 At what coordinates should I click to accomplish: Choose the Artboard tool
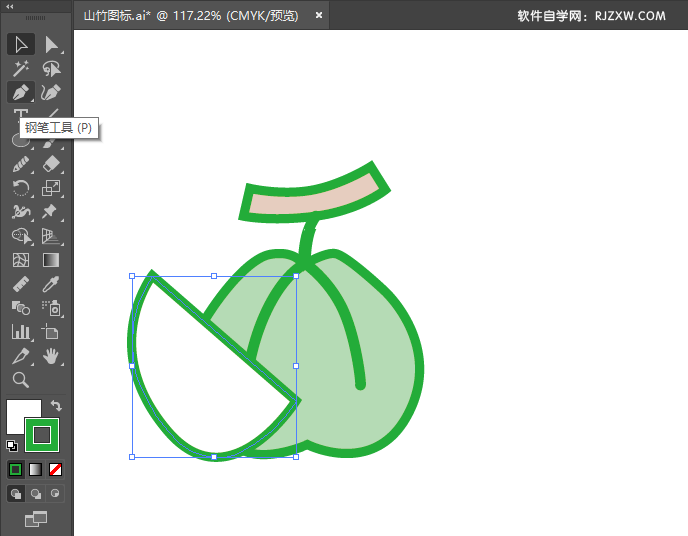click(x=51, y=332)
